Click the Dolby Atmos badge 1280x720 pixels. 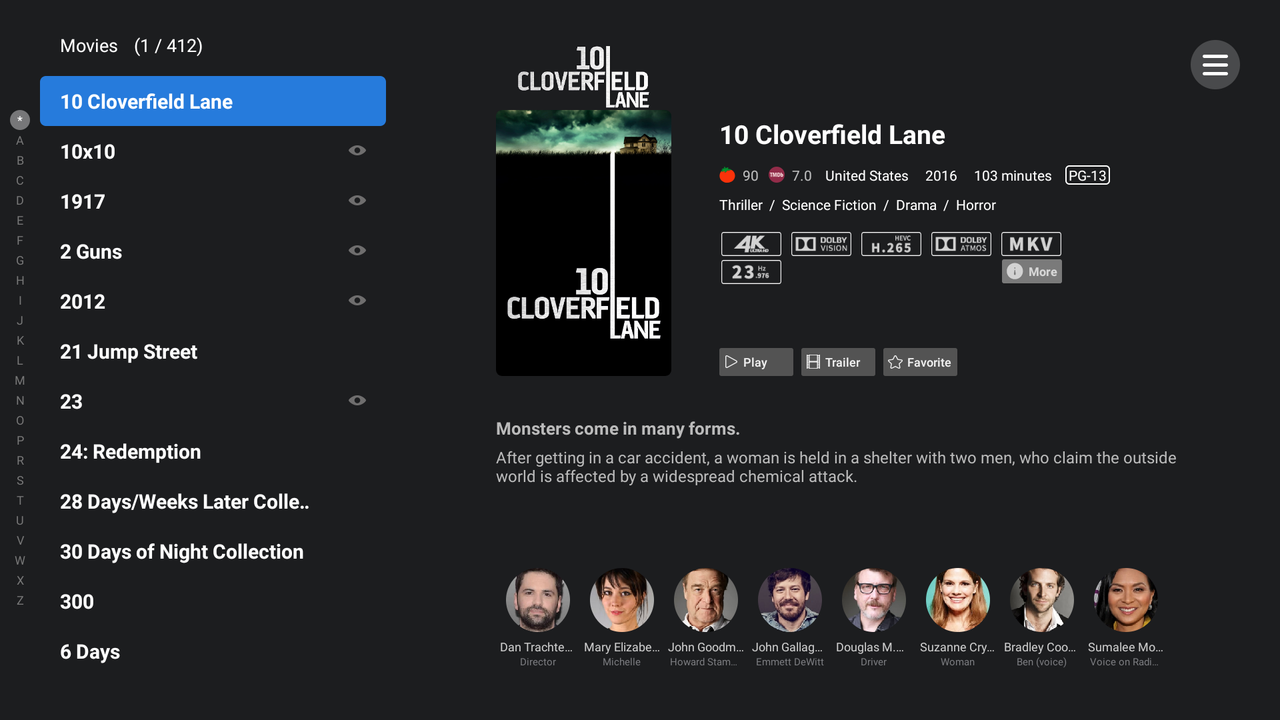pyautogui.click(x=961, y=244)
